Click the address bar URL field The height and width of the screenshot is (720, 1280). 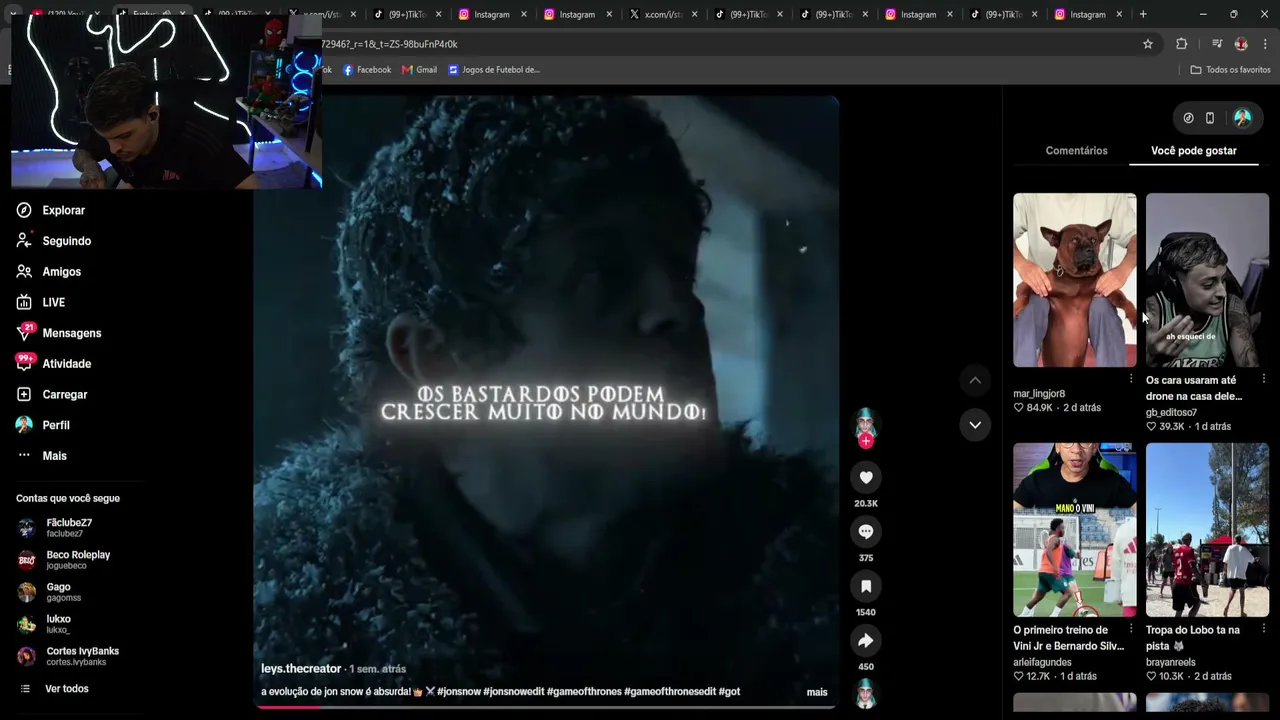click(x=730, y=44)
